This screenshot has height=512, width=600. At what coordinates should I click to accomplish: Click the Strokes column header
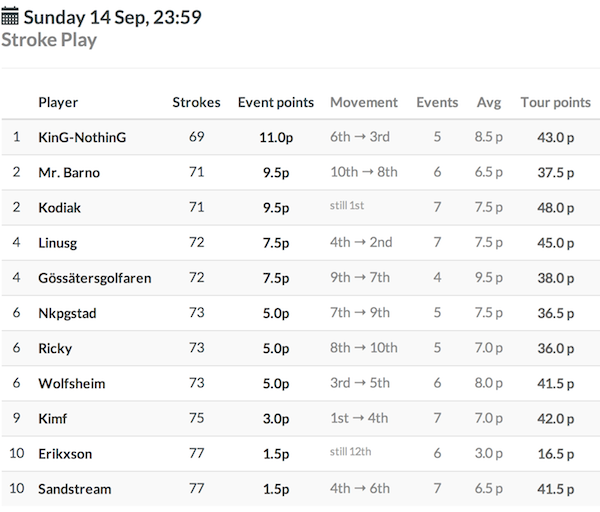[x=196, y=102]
